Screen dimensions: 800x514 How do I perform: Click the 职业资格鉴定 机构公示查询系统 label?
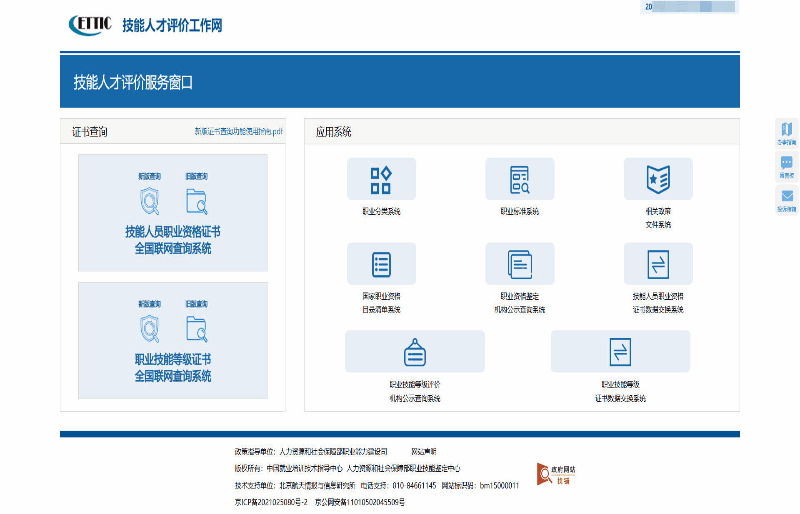click(x=519, y=303)
